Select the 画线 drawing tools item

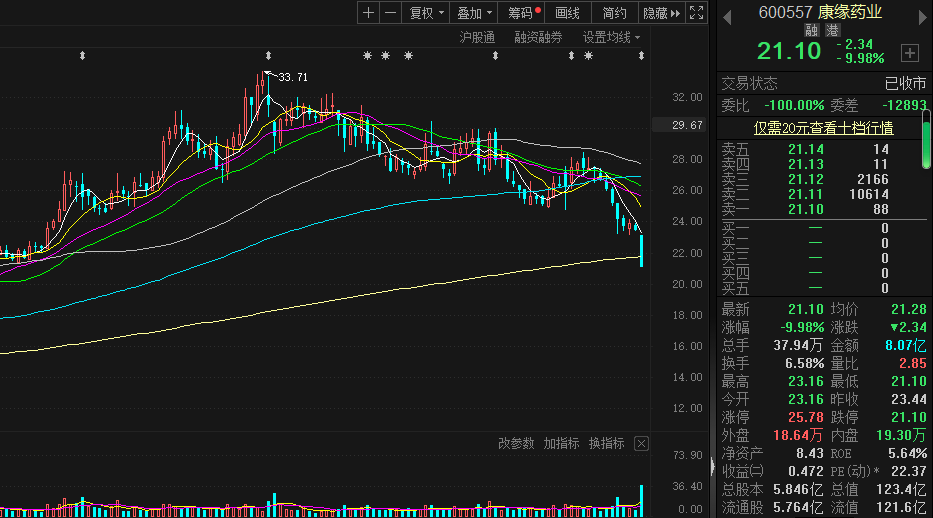[567, 13]
